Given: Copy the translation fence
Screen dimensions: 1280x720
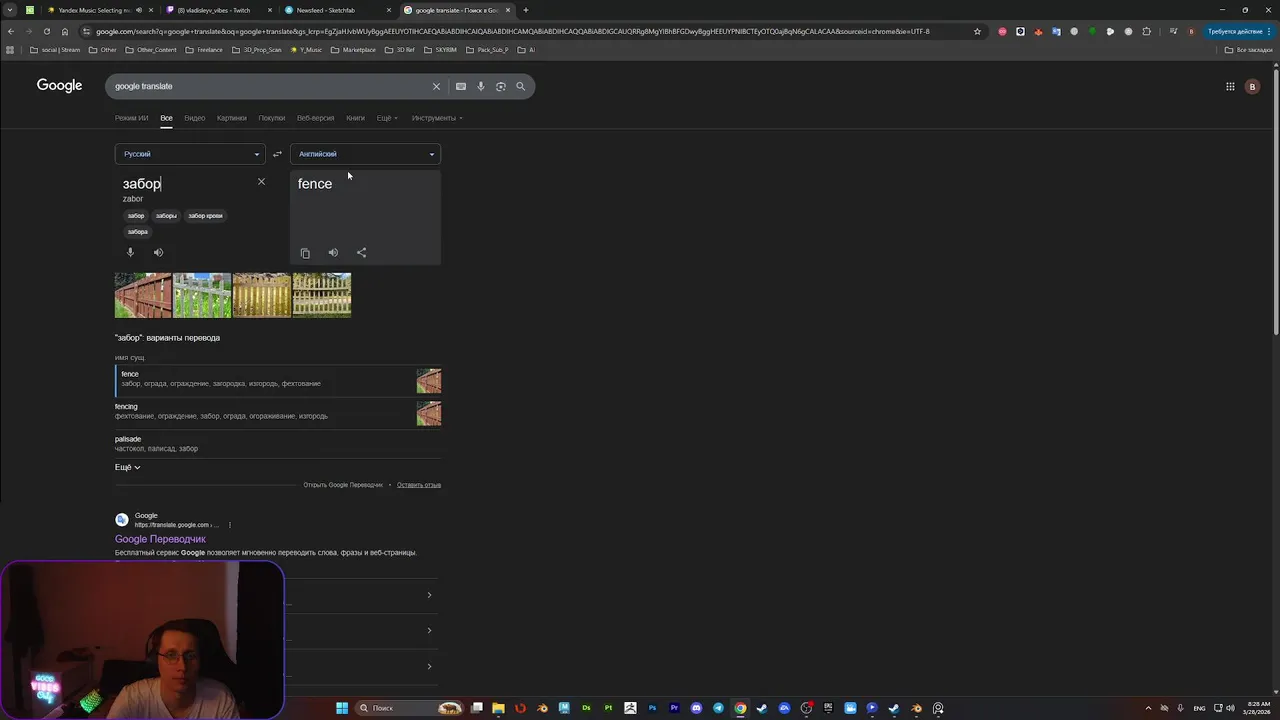Looking at the screenshot, I should coord(305,253).
